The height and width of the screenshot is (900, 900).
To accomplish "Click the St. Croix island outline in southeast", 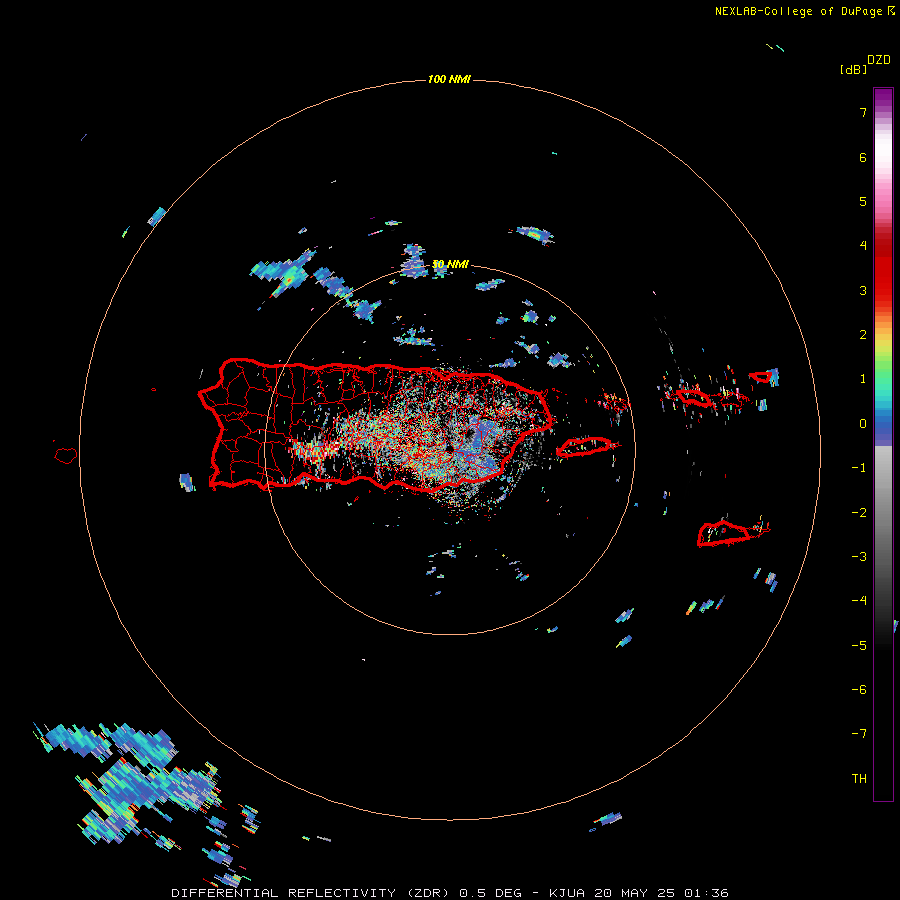I will 732,533.
